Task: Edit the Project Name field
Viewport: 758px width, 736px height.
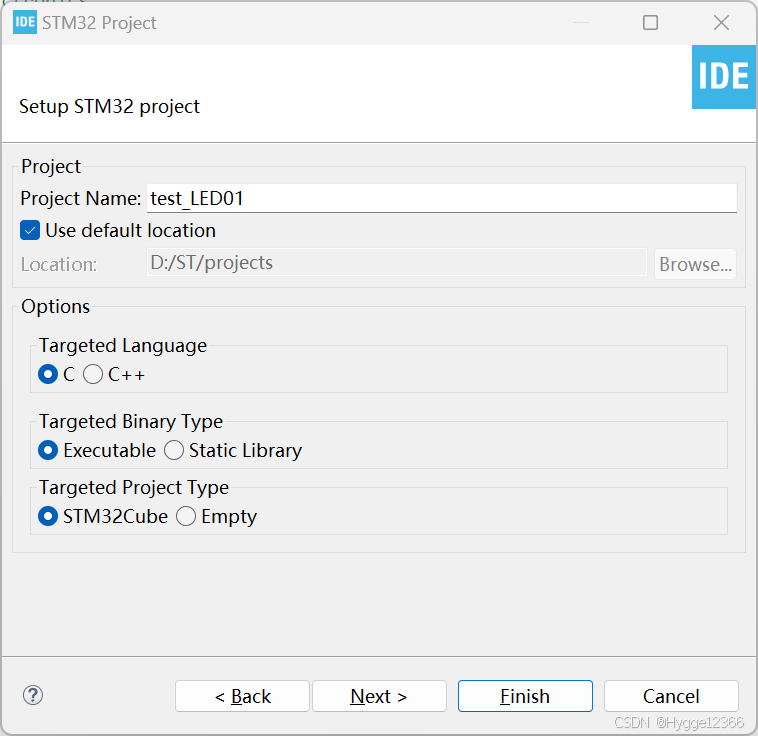Action: 442,198
